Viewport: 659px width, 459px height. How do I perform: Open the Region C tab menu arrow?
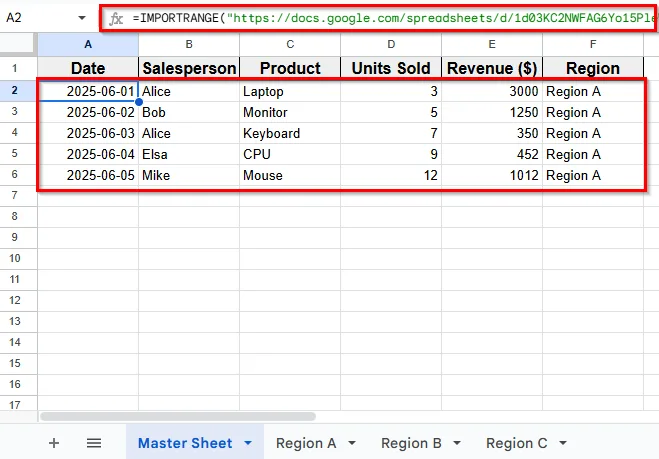tap(563, 443)
